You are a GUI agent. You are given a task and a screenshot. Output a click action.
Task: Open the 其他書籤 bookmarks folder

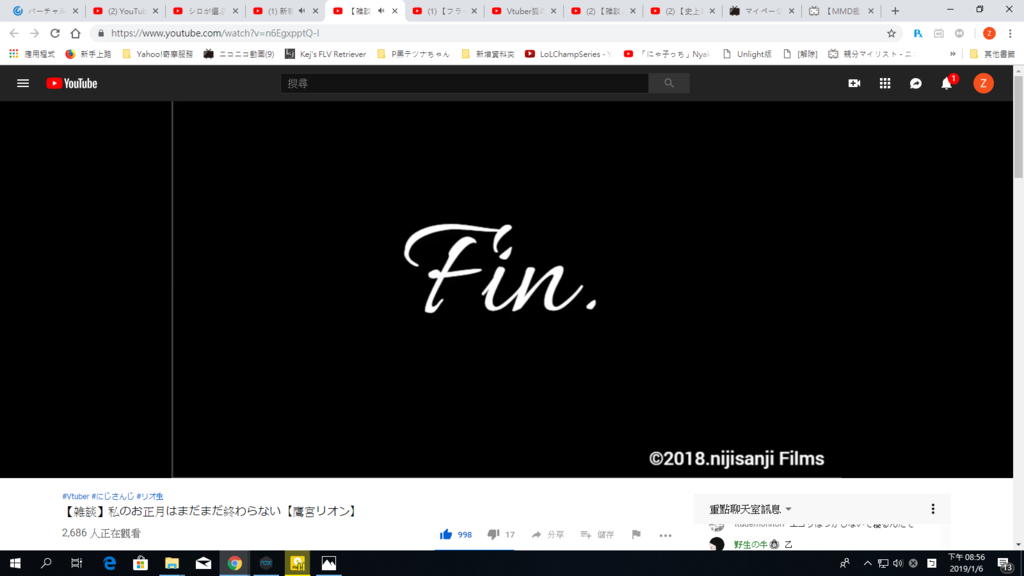point(992,54)
